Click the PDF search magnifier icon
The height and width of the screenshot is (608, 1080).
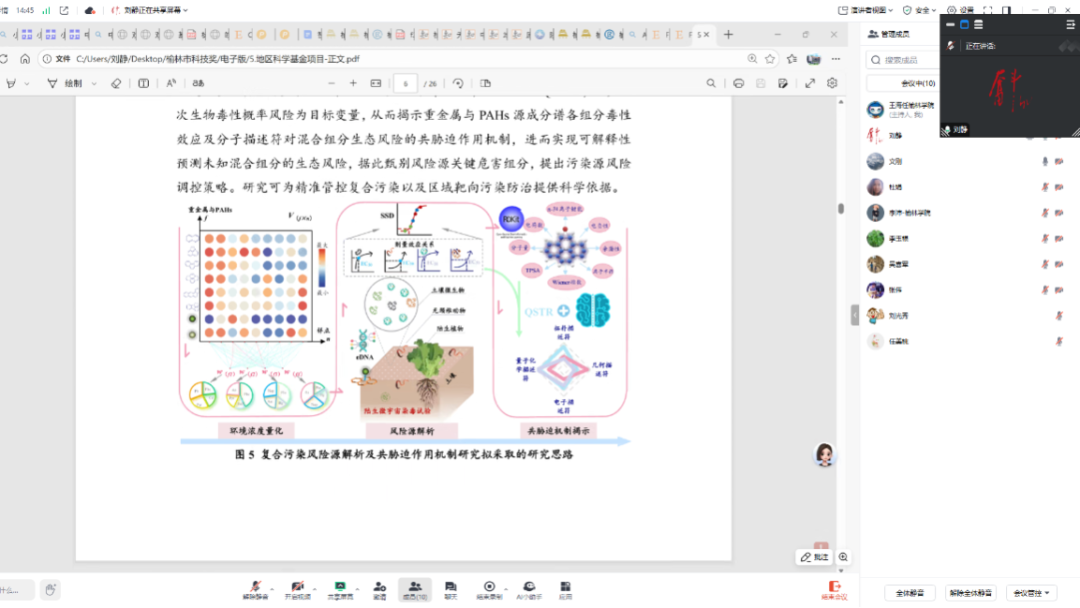(711, 83)
